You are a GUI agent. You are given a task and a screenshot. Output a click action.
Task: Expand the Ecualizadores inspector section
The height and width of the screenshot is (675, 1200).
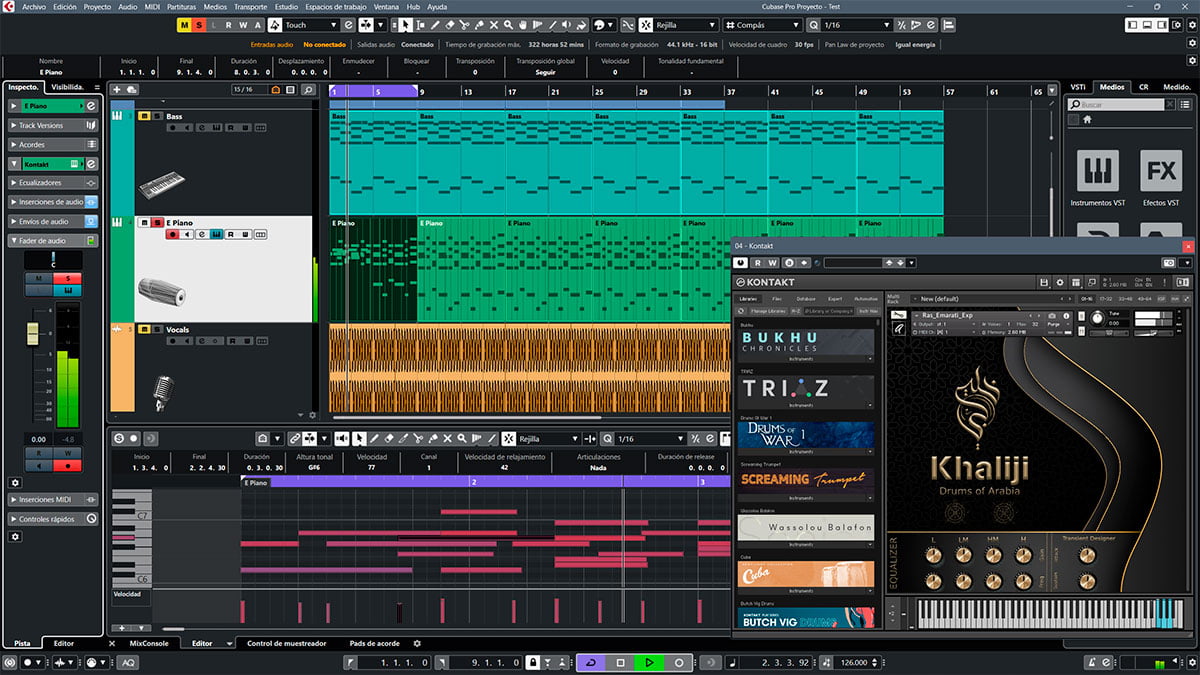pyautogui.click(x=53, y=183)
